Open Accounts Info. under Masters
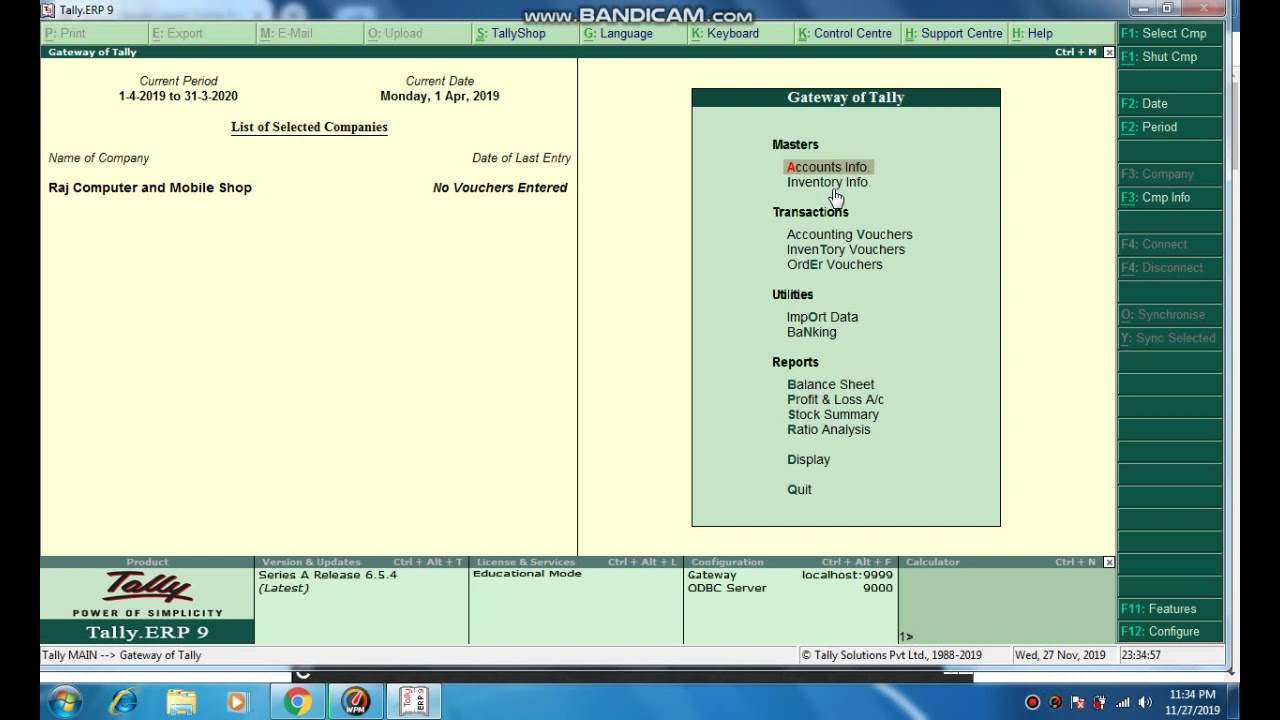Image resolution: width=1280 pixels, height=720 pixels. tap(828, 167)
